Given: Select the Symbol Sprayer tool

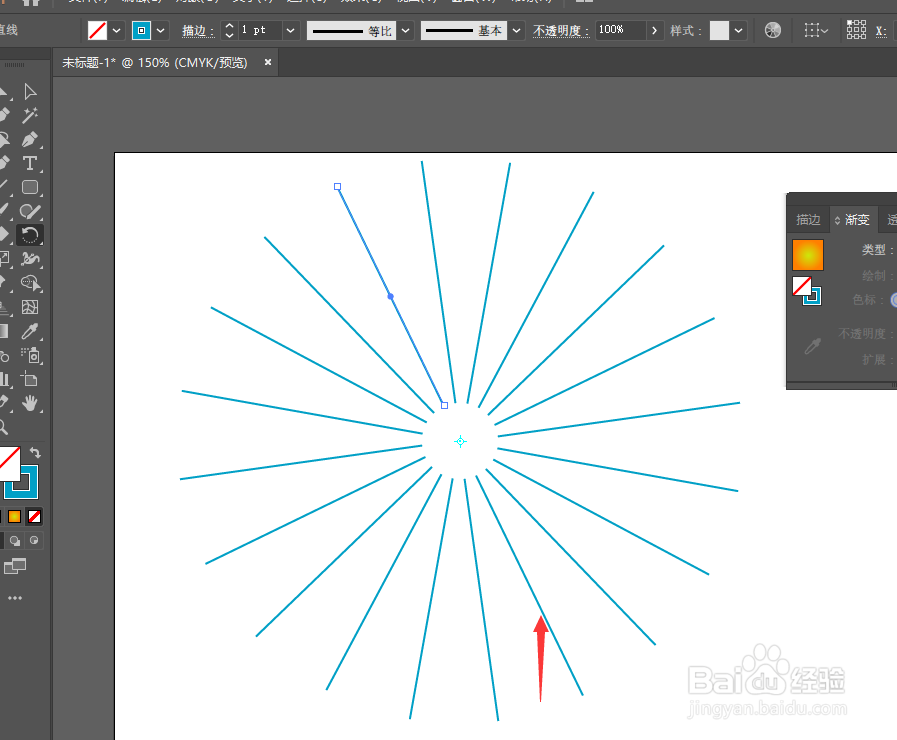Looking at the screenshot, I should (30, 355).
